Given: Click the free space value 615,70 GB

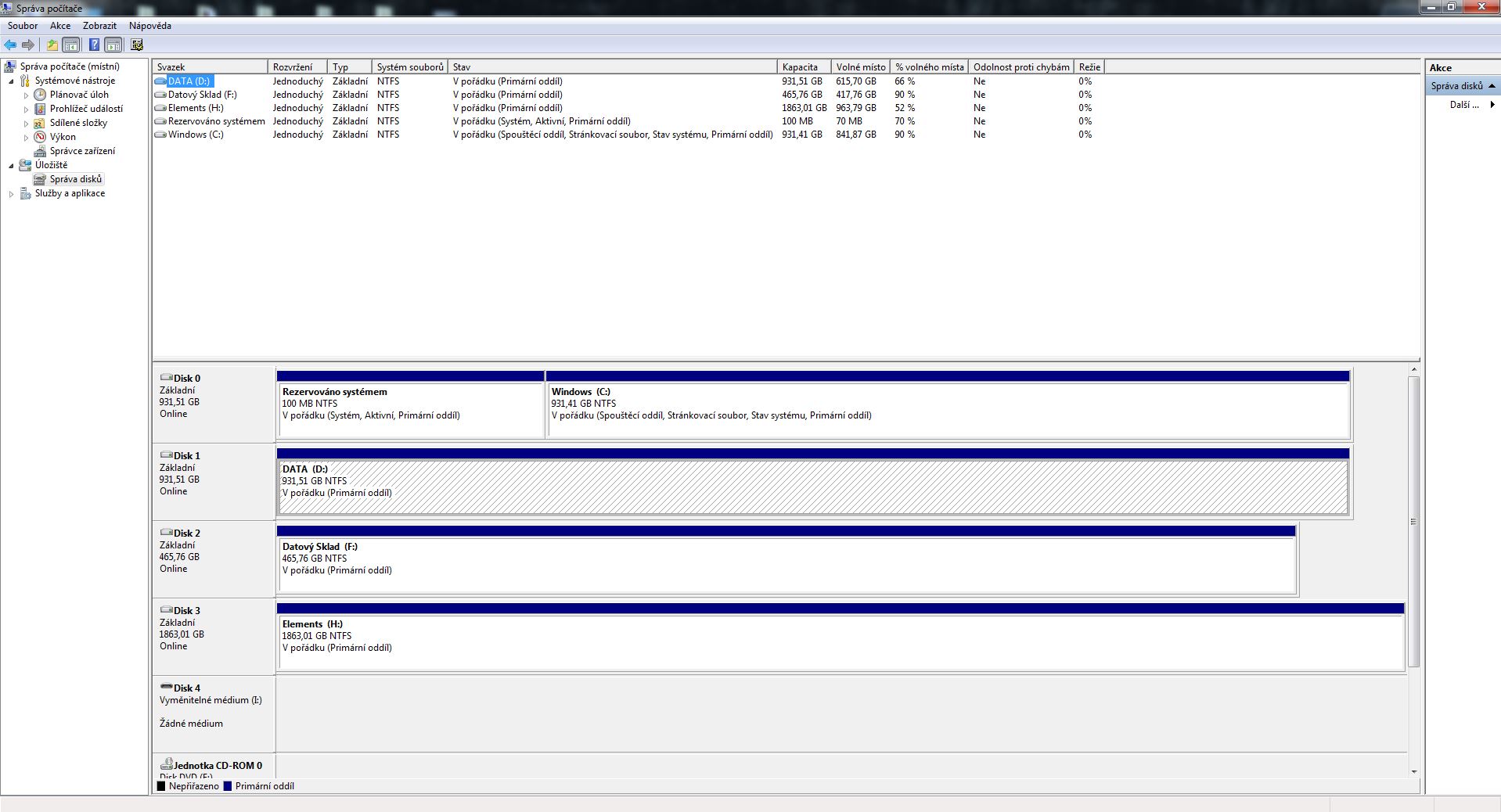Looking at the screenshot, I should tap(856, 81).
